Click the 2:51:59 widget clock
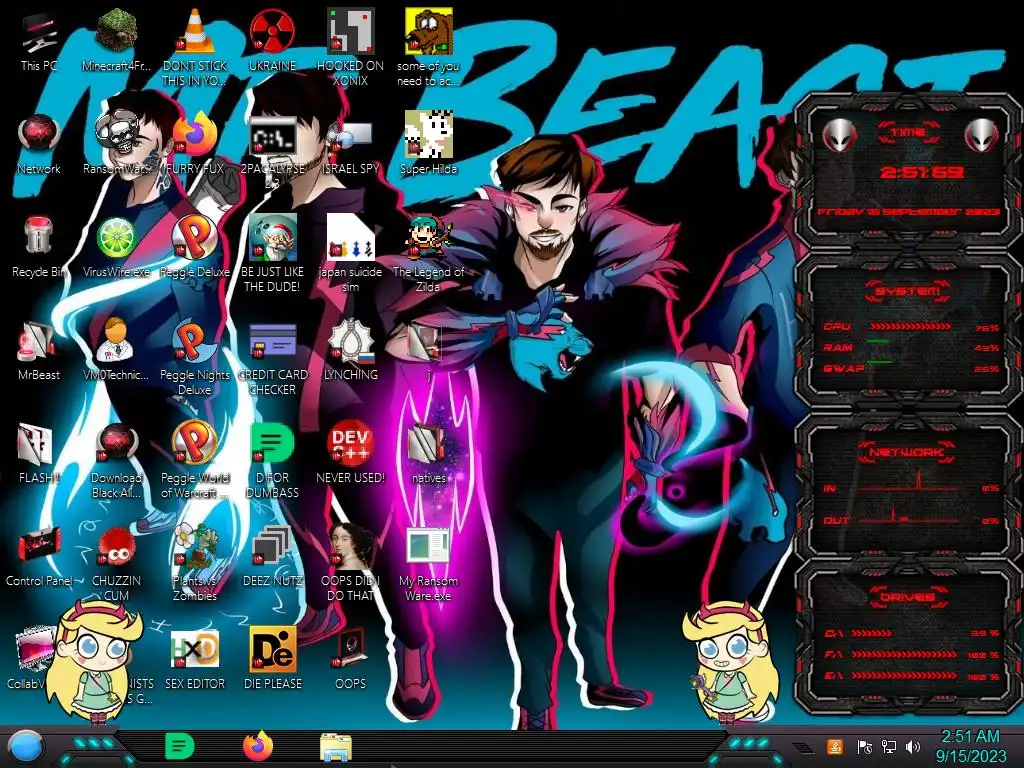The width and height of the screenshot is (1024, 768). 921,172
